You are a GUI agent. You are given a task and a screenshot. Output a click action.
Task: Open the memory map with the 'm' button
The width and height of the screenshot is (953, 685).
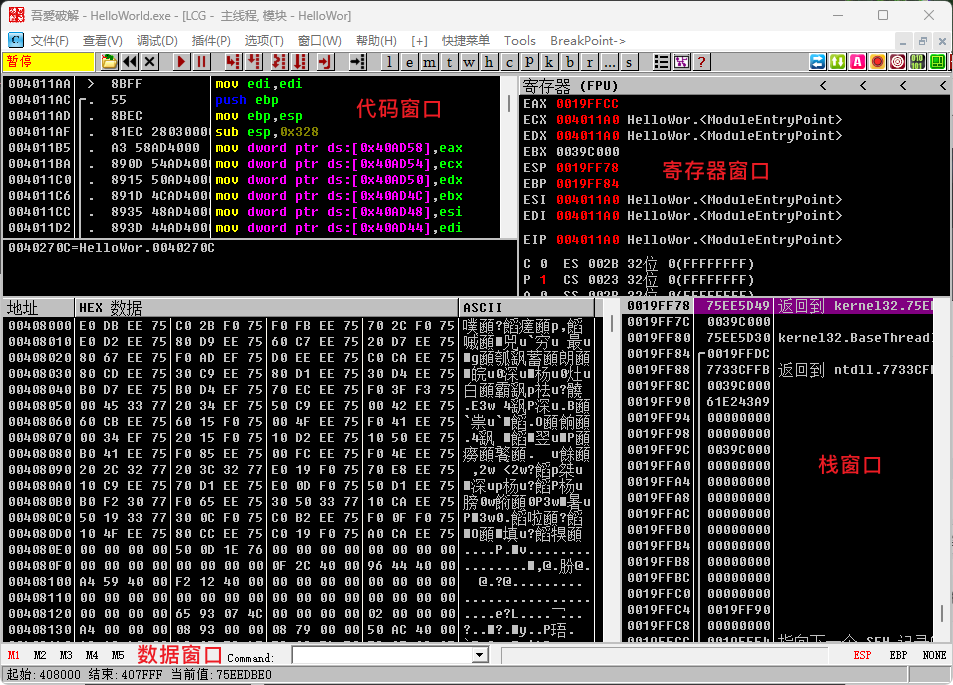428,62
